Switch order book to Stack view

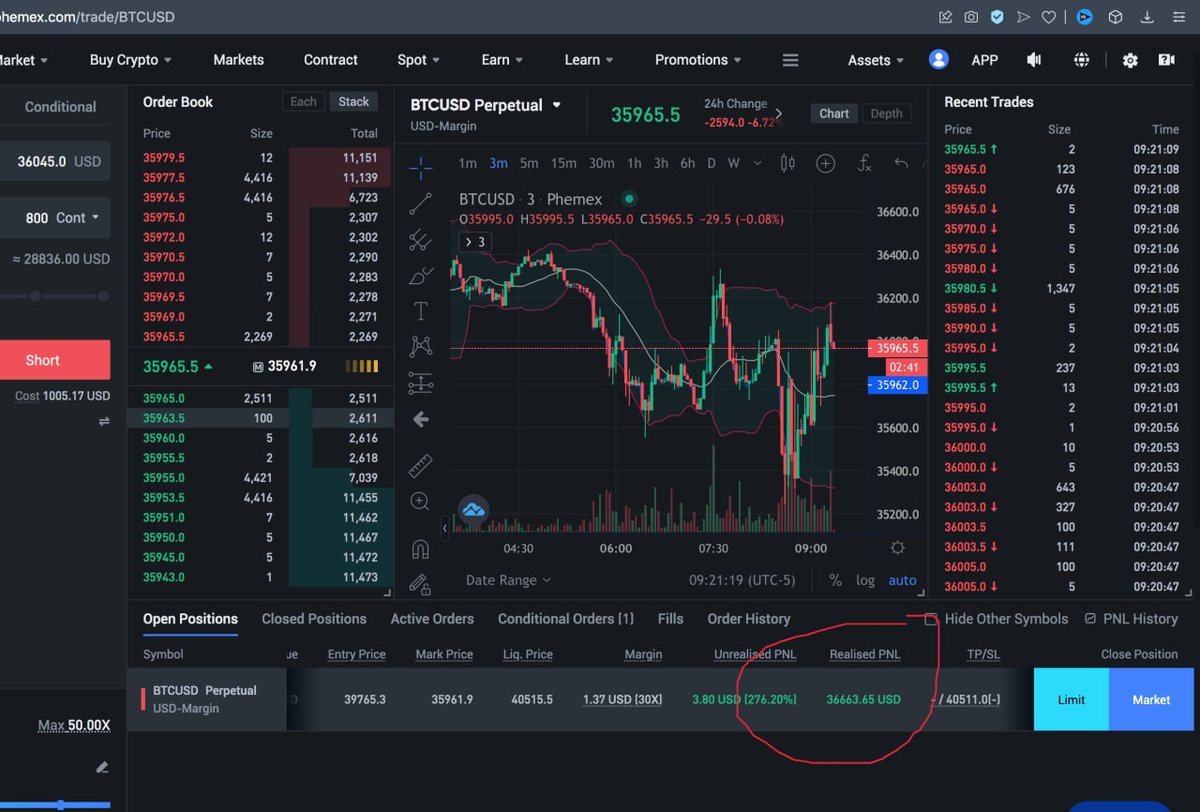354,101
